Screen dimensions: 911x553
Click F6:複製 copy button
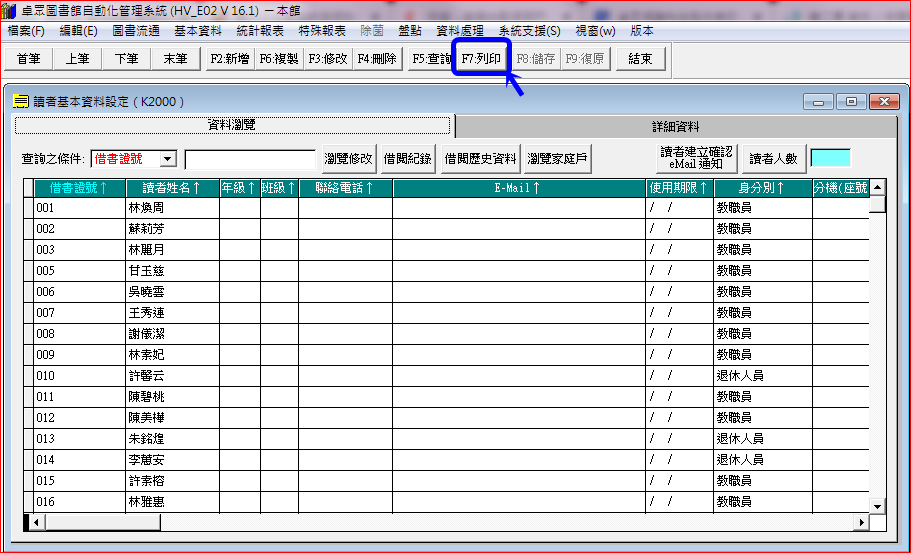(x=279, y=59)
